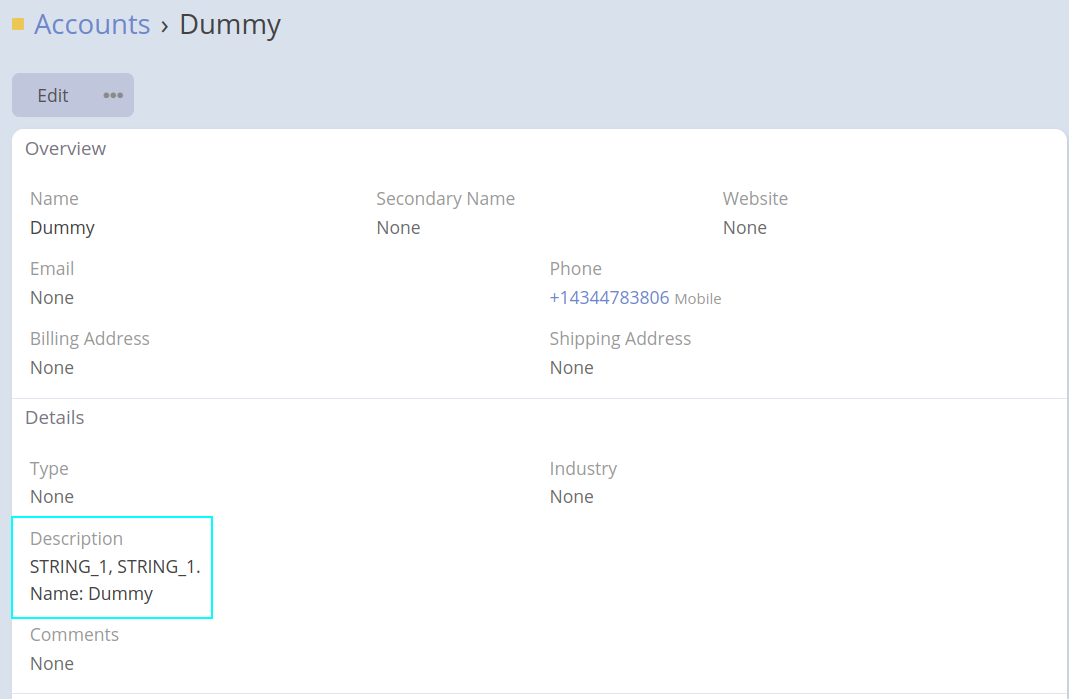Click the 'Name: Dummy' description line
The width and height of the screenshot is (1069, 699).
coord(91,594)
